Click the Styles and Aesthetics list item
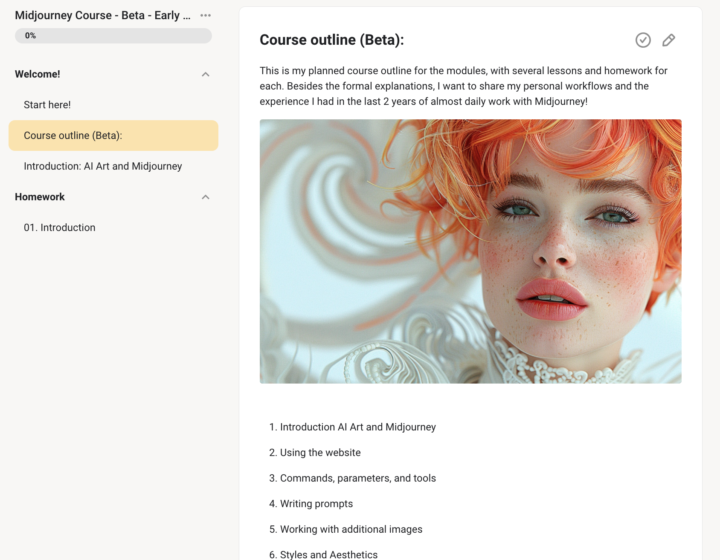This screenshot has height=560, width=720. 328,555
